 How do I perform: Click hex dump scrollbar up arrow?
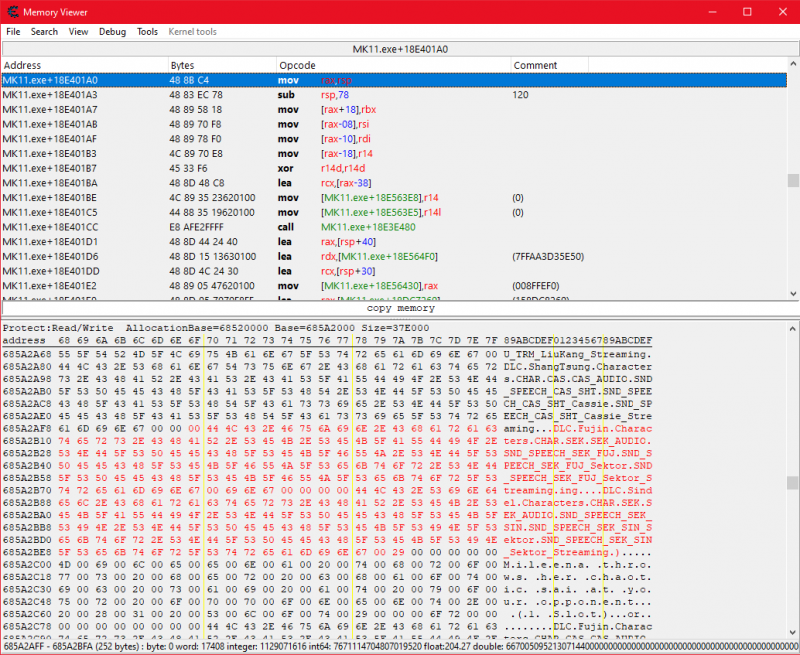(x=793, y=329)
